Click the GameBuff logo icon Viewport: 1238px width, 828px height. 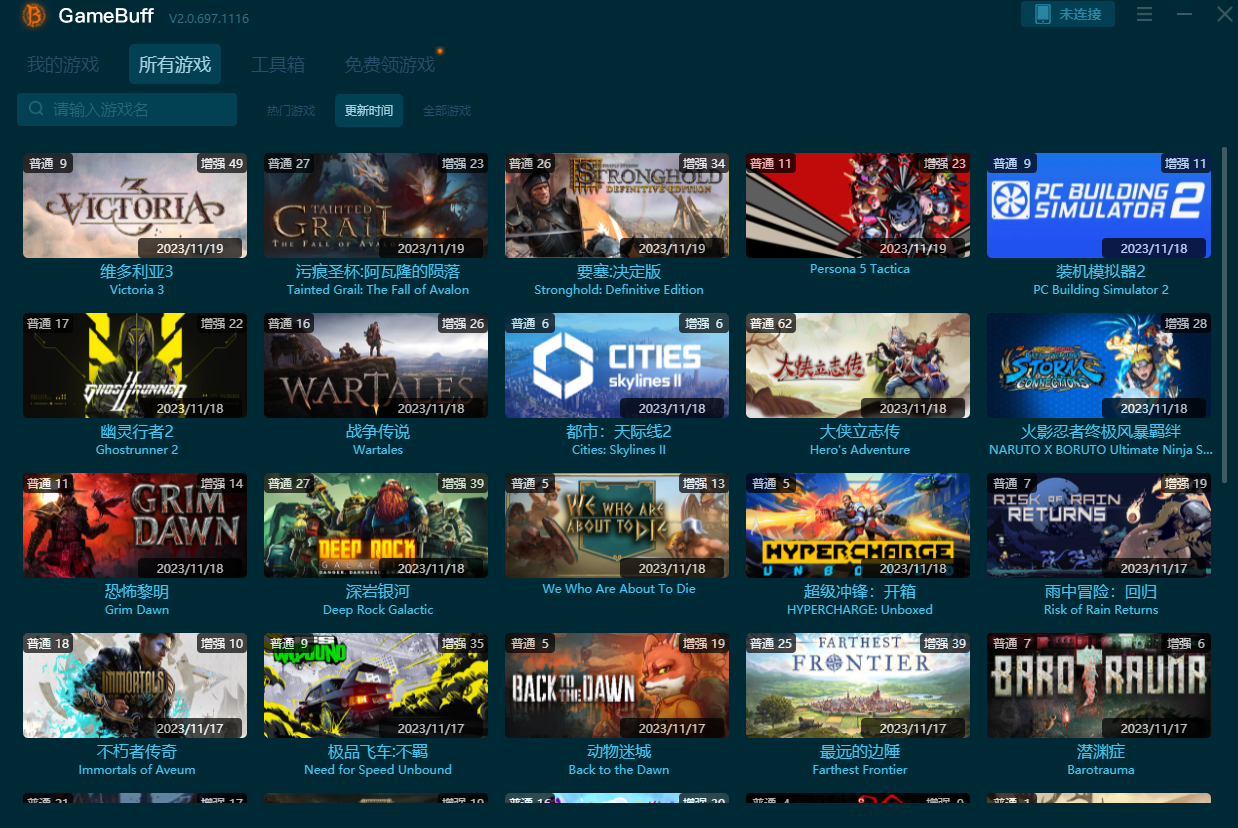(x=34, y=15)
